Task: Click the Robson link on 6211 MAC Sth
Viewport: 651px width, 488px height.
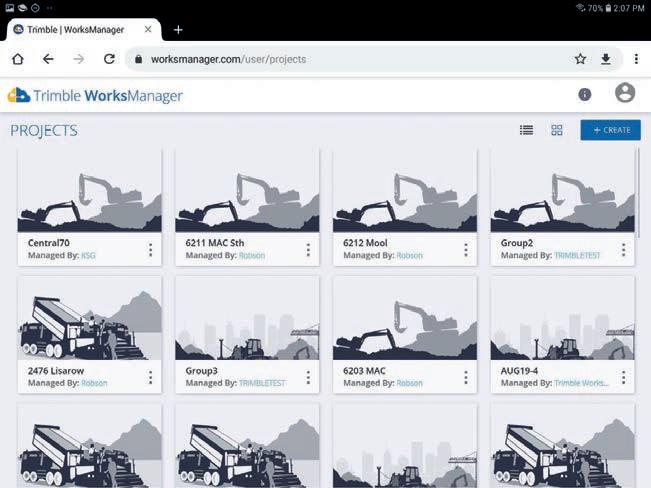Action: pos(252,255)
